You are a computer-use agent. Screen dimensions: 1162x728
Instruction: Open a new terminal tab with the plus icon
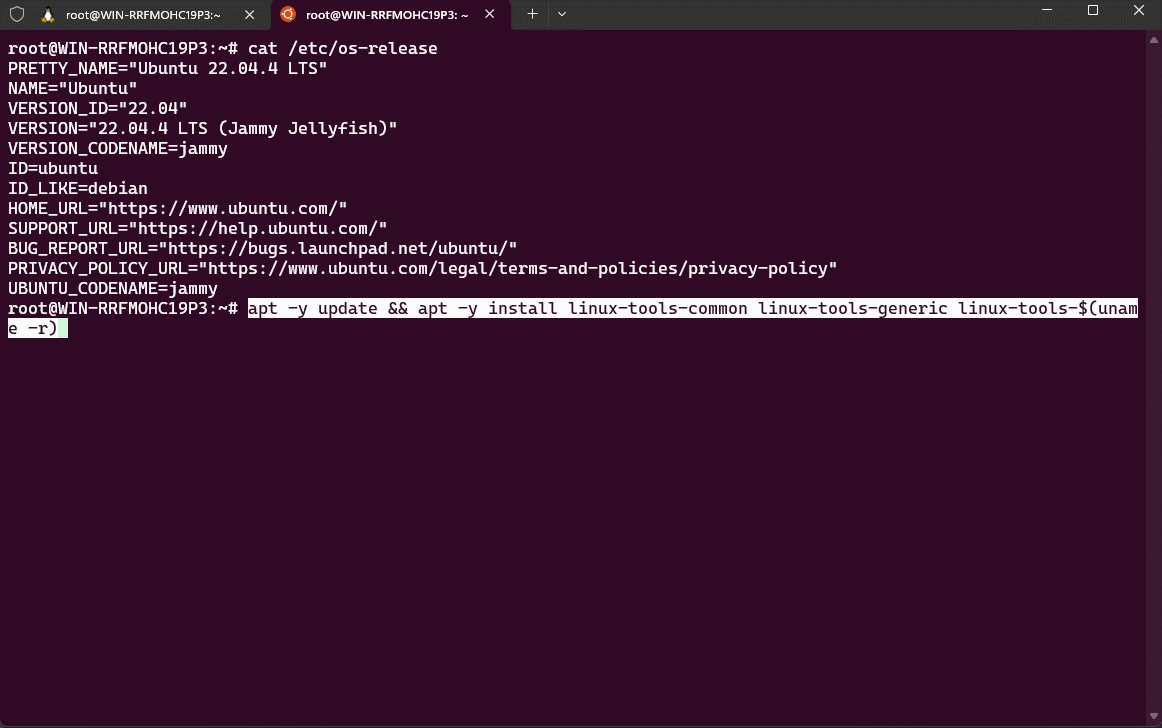531,14
